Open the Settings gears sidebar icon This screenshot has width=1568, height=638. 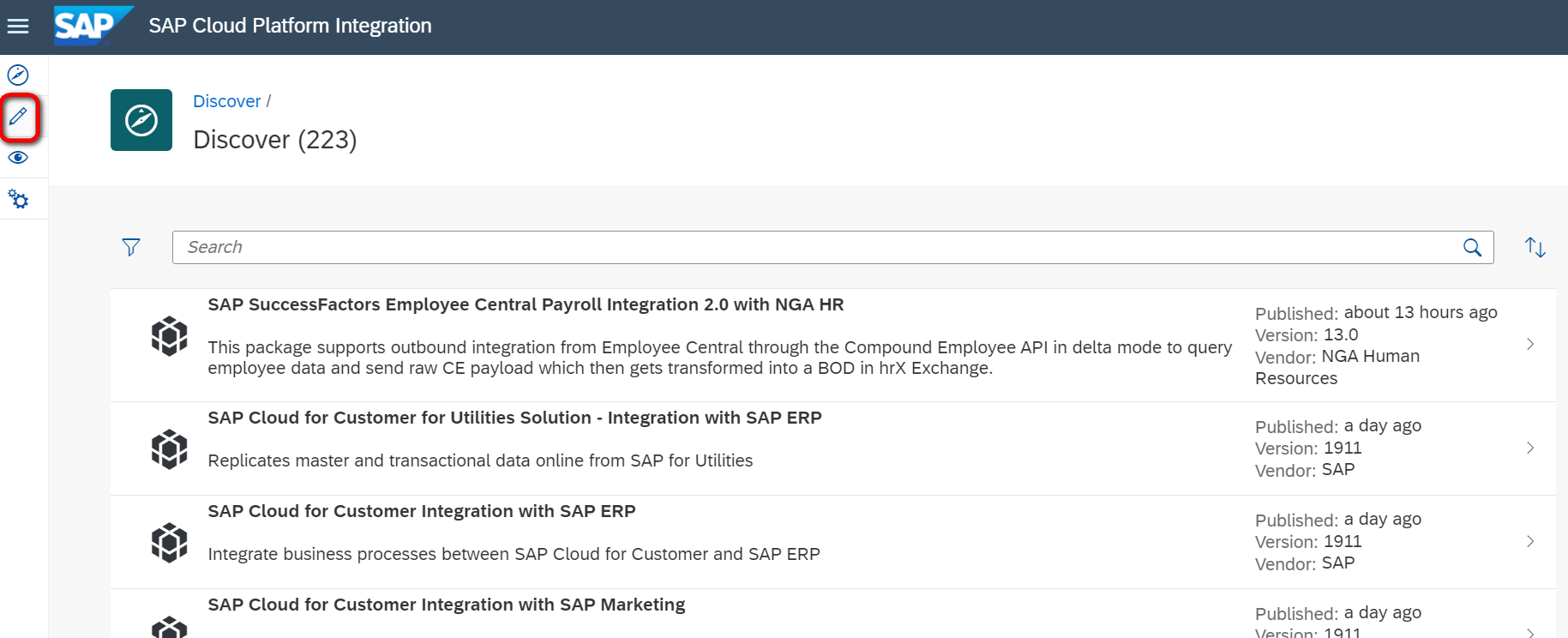(18, 200)
